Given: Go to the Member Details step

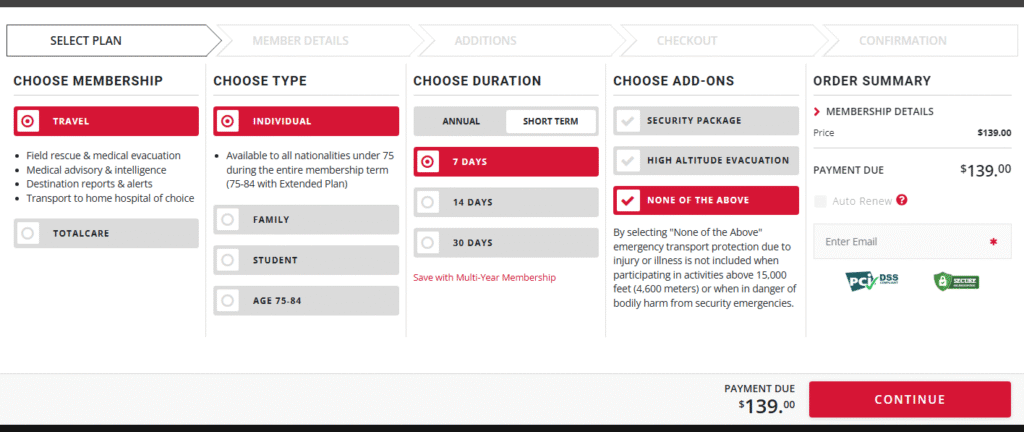Looking at the screenshot, I should tap(301, 41).
